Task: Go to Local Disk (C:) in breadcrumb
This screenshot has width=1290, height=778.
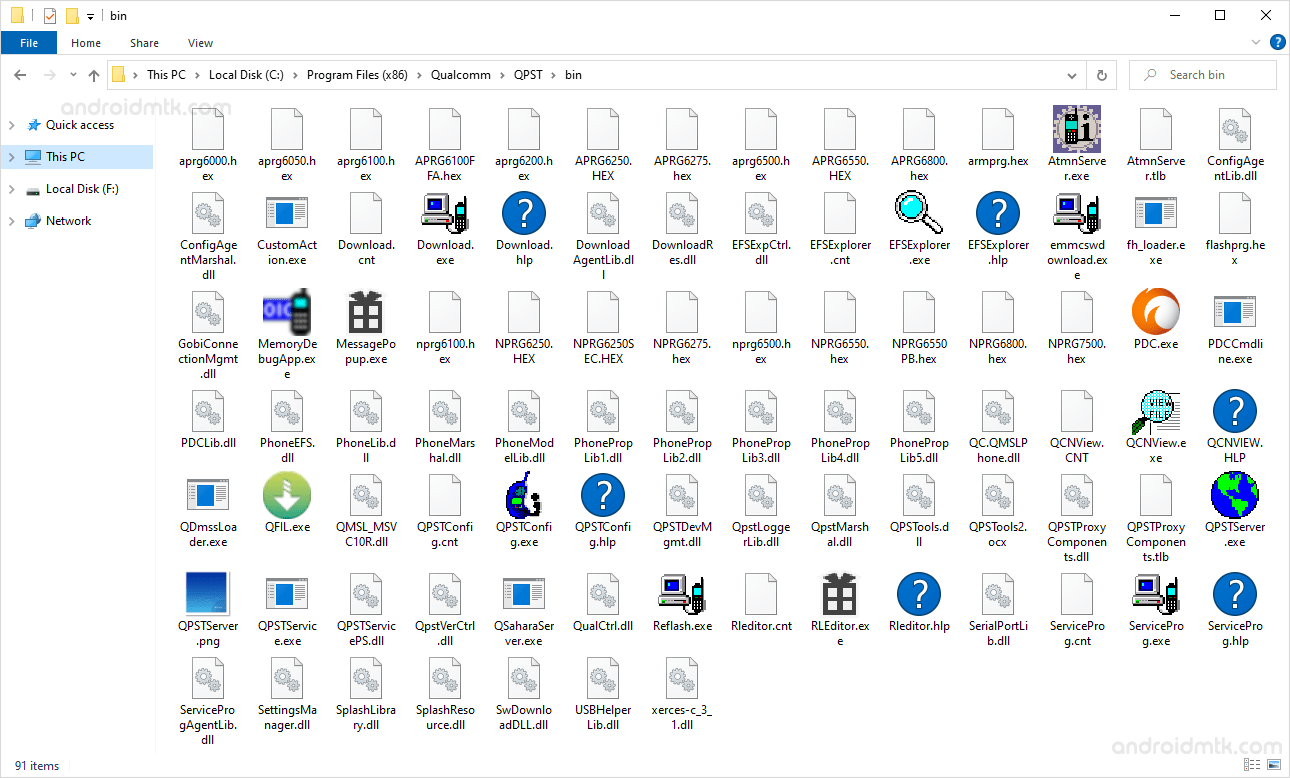Action: click(x=246, y=75)
